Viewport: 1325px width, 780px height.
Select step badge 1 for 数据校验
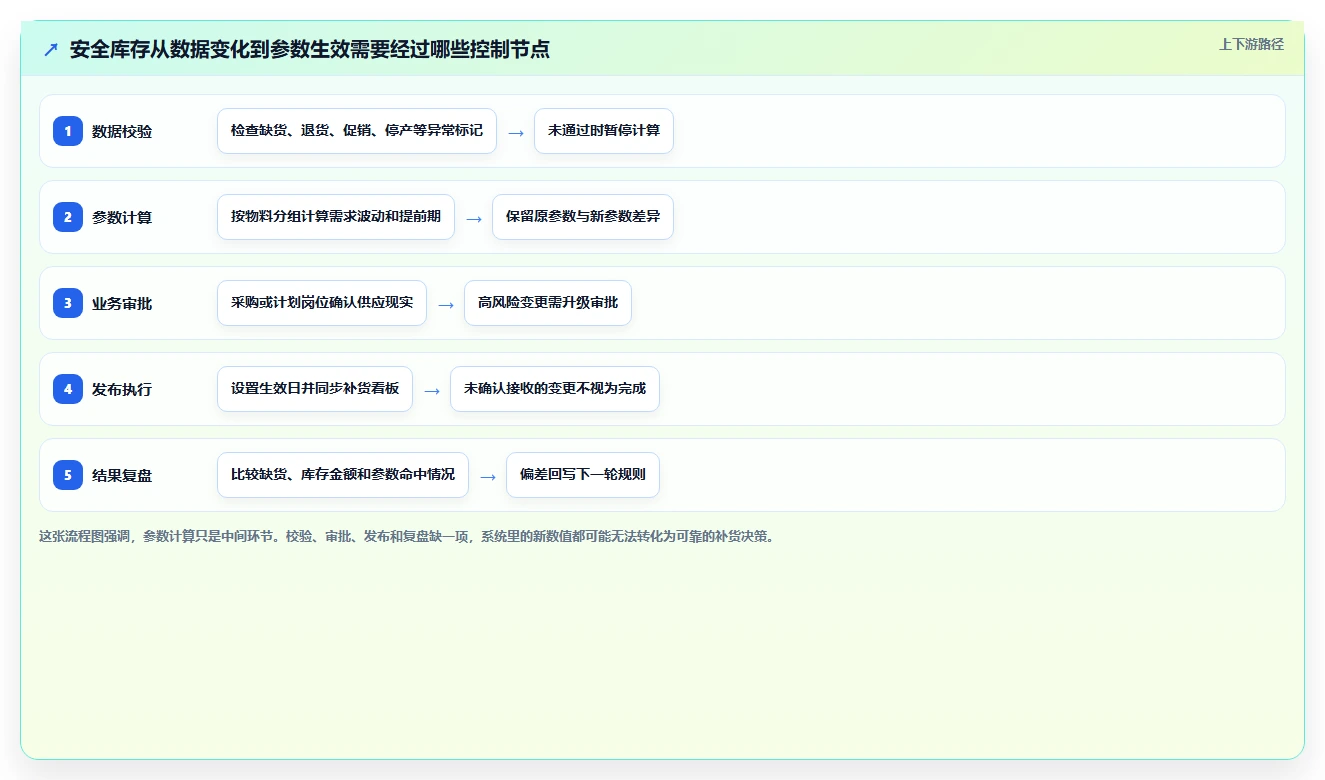68,131
